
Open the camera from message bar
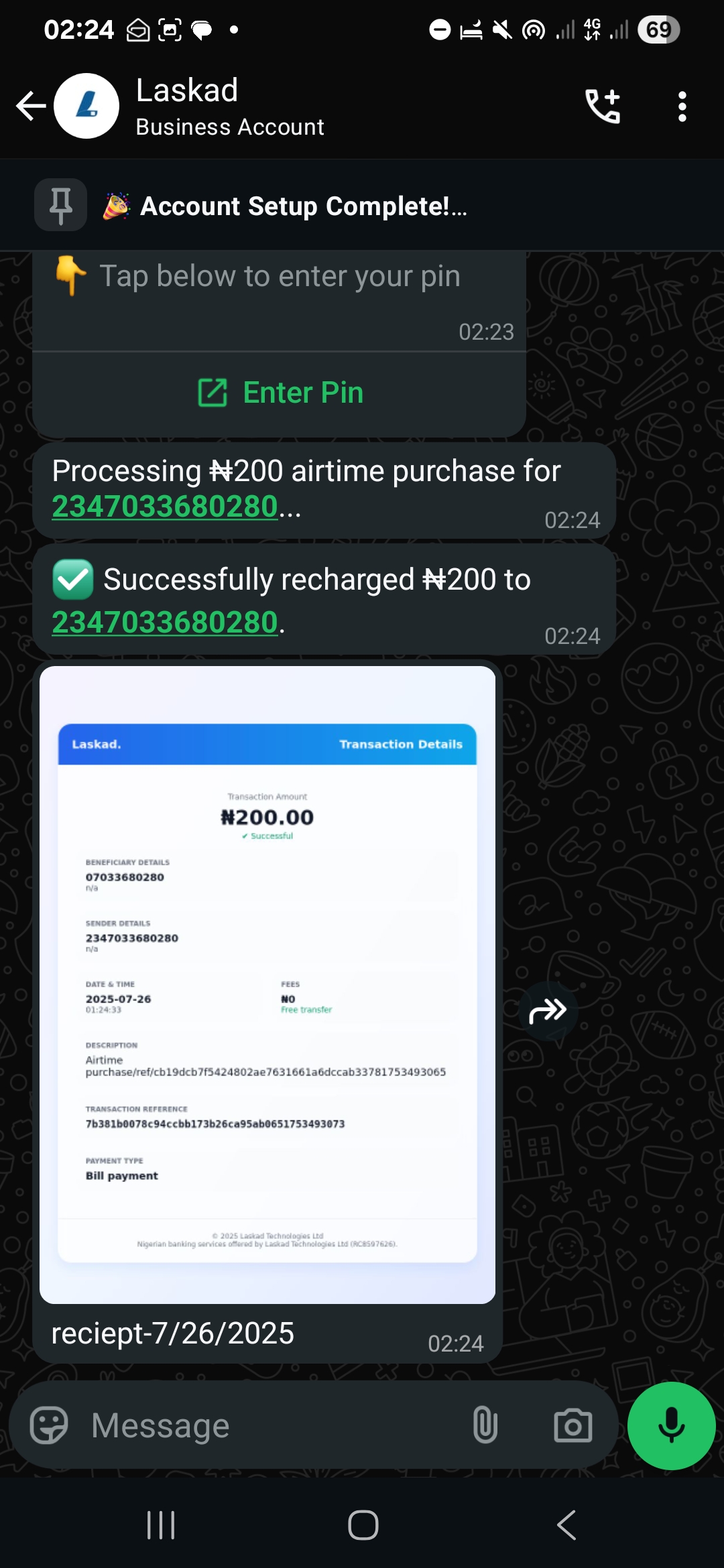tap(572, 1425)
